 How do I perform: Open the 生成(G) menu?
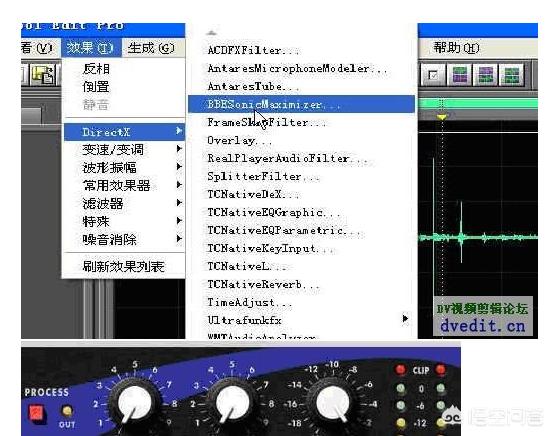[x=151, y=48]
